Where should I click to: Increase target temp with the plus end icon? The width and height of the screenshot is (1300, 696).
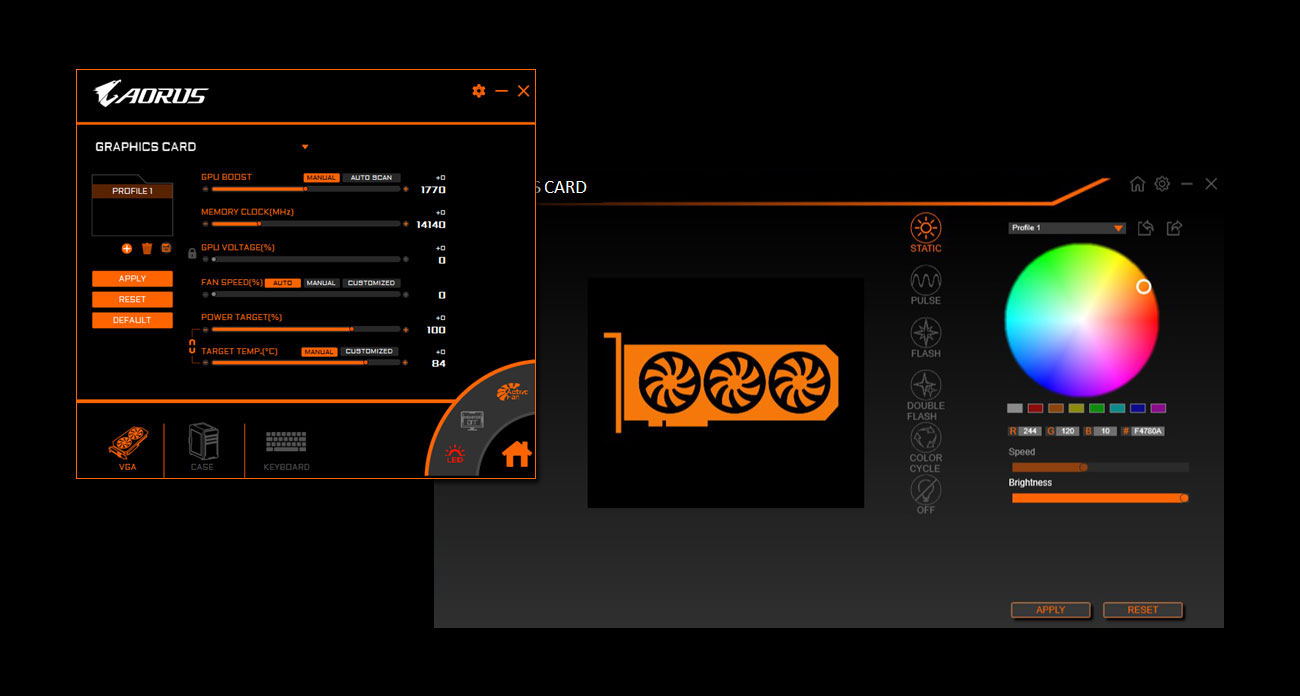click(405, 362)
